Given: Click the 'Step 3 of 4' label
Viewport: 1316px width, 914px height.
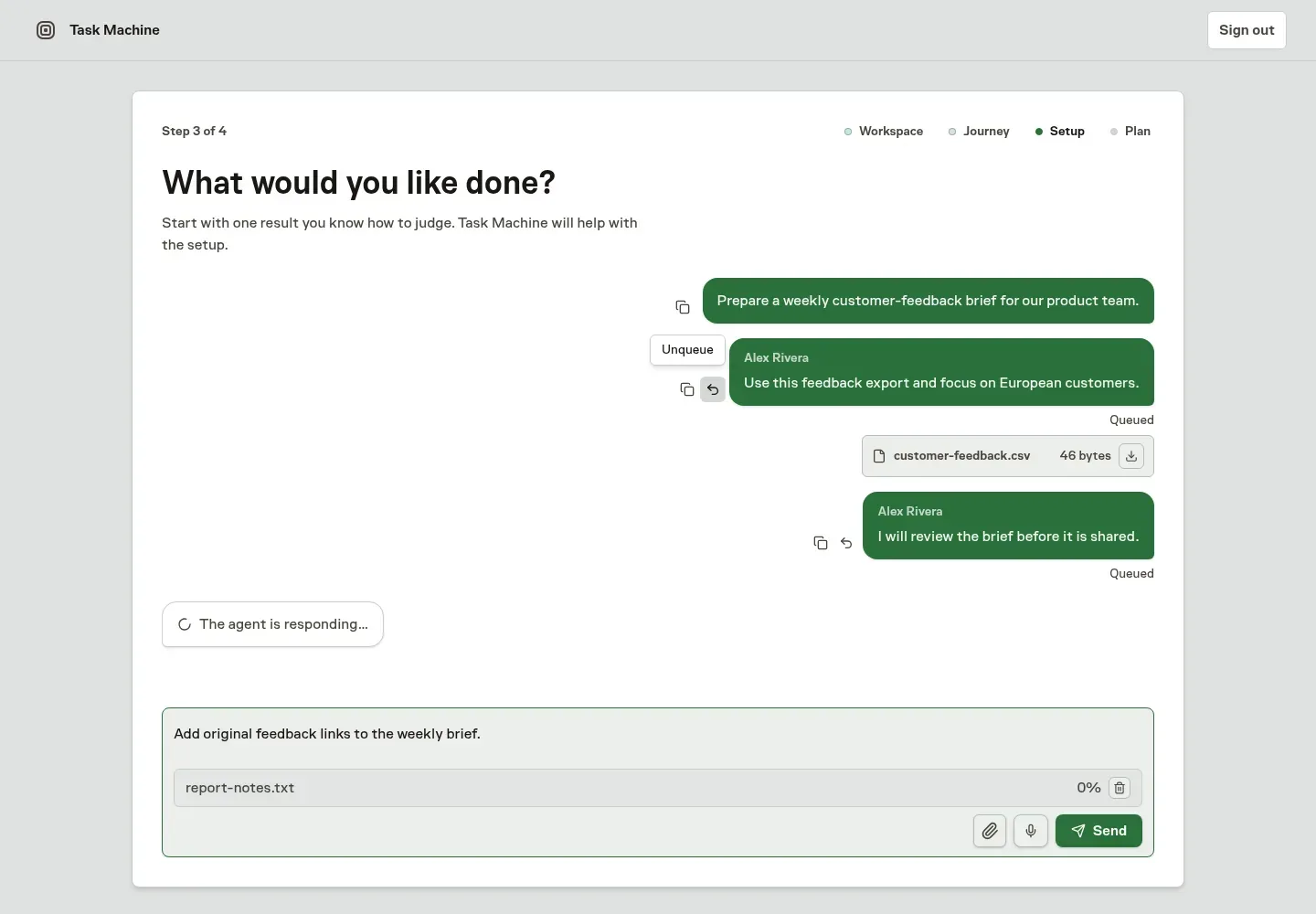Looking at the screenshot, I should (194, 132).
